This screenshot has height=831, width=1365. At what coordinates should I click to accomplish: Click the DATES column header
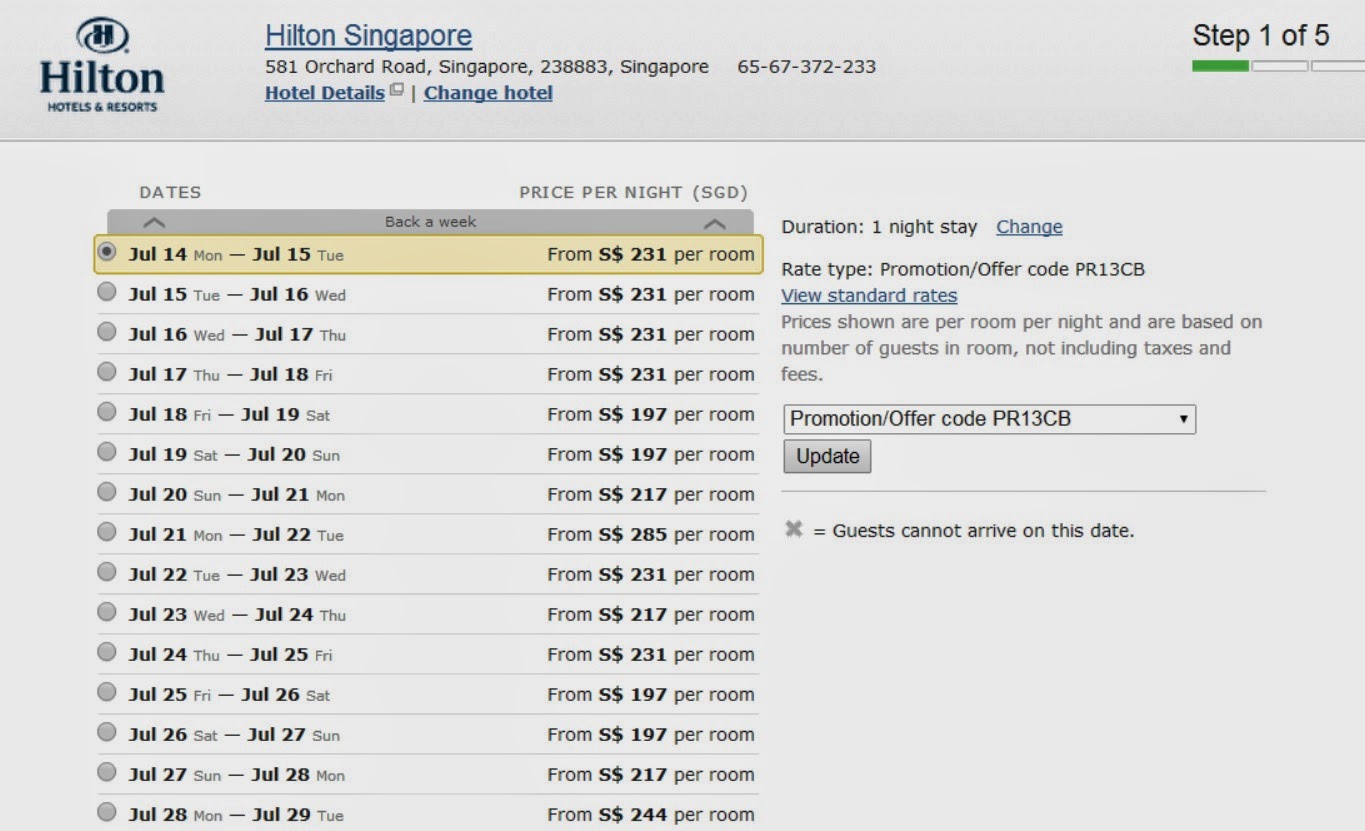pos(170,192)
